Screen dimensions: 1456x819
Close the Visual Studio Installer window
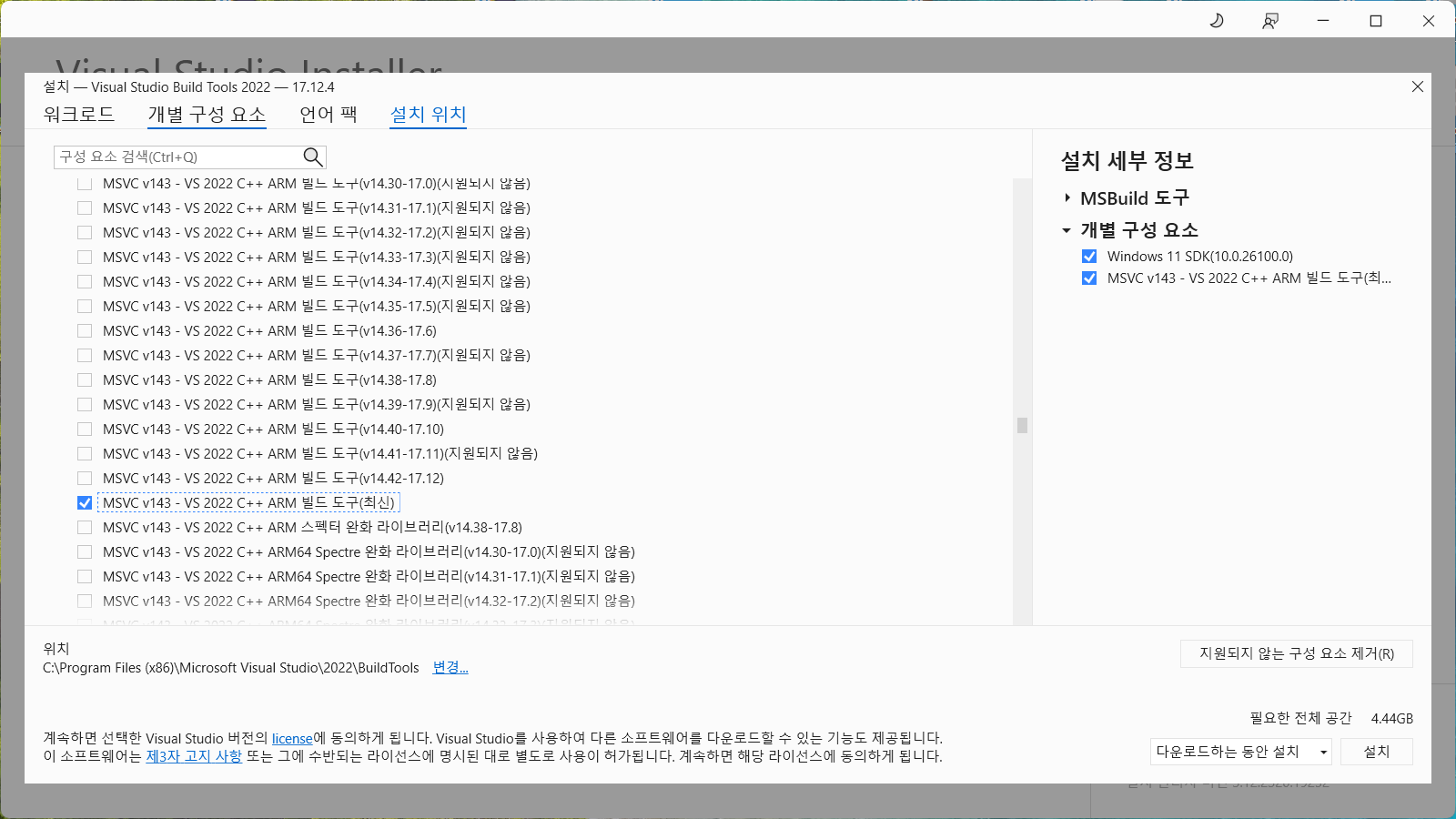[1429, 20]
